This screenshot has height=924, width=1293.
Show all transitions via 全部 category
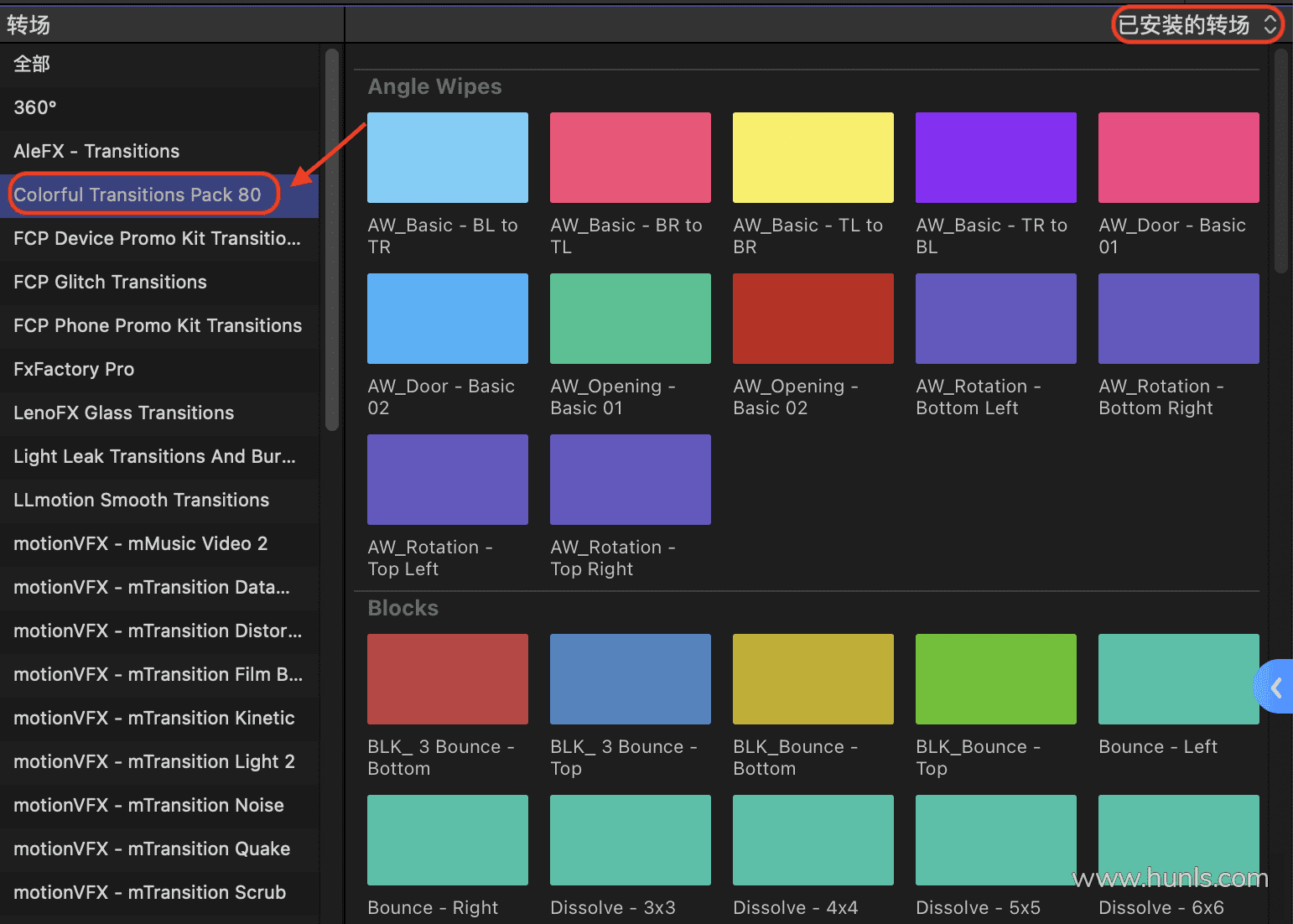click(x=32, y=64)
